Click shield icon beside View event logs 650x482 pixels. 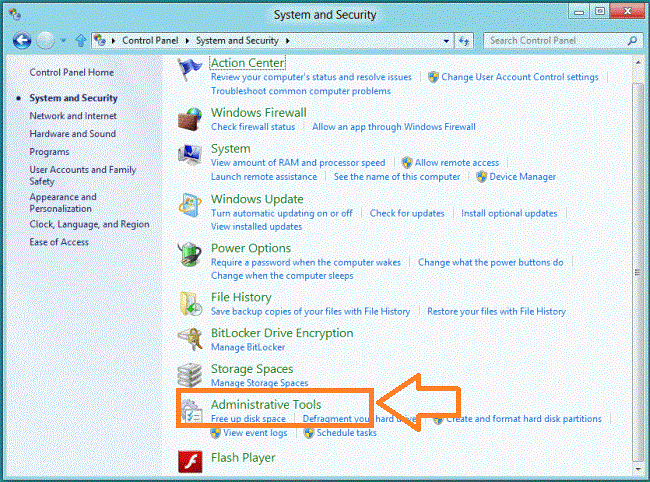216,433
